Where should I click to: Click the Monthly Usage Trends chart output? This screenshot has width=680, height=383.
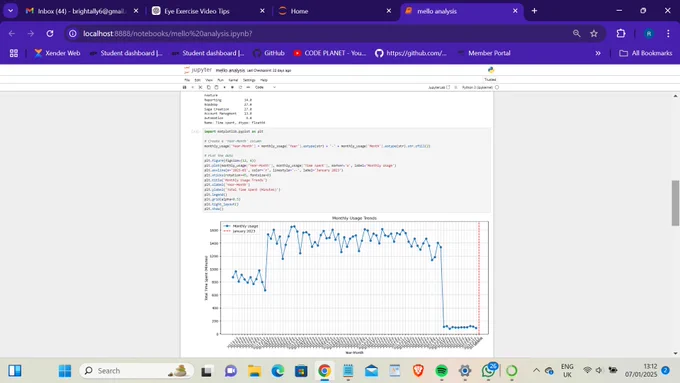point(347,284)
